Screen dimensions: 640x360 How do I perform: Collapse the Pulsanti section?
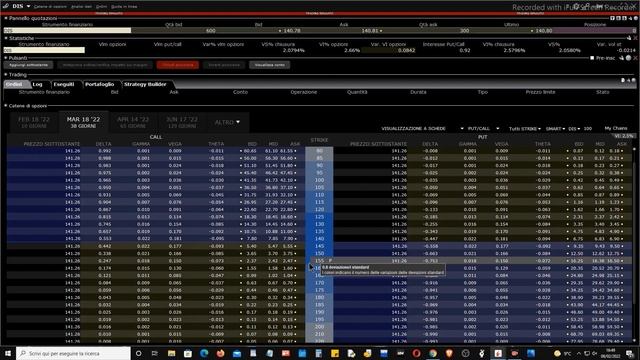6,58
